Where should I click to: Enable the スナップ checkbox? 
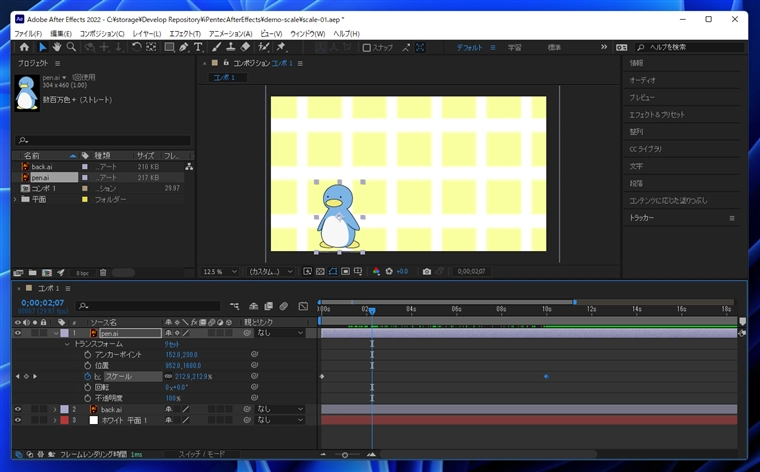coord(367,47)
